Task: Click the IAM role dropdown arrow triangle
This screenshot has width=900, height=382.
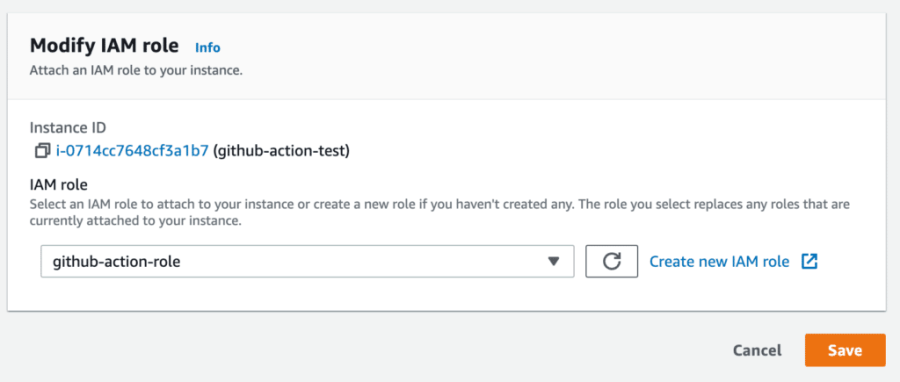Action: pos(553,262)
